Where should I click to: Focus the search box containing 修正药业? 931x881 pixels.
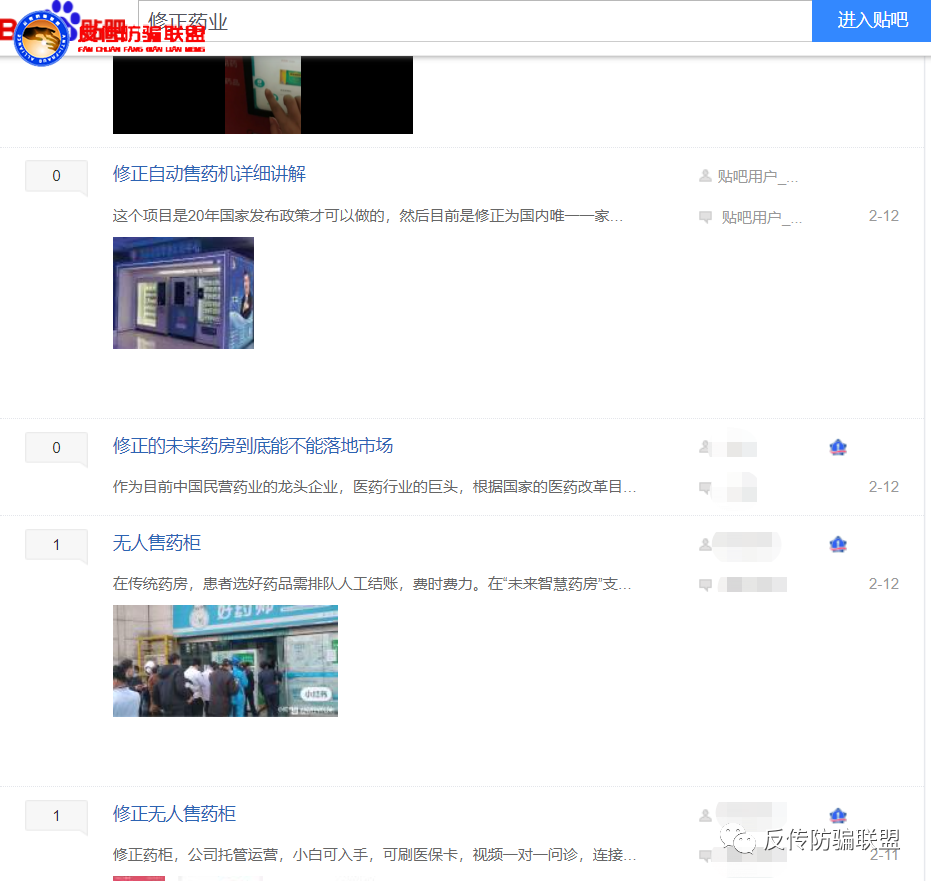475,21
